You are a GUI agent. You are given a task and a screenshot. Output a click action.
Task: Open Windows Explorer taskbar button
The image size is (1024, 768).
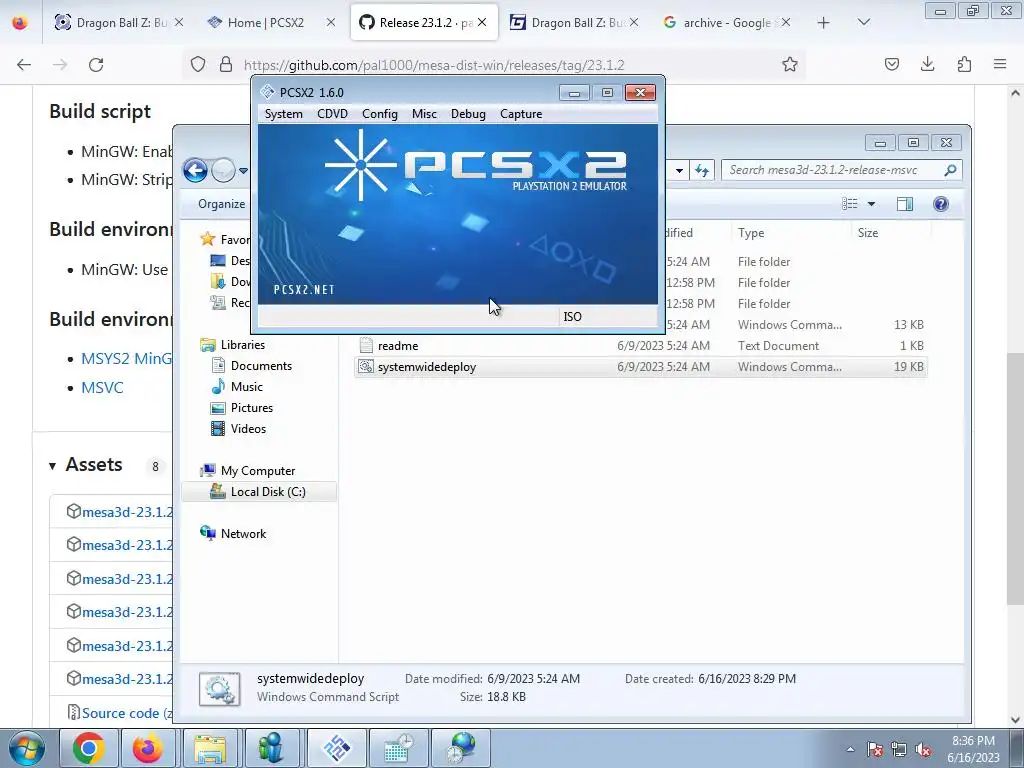point(210,748)
